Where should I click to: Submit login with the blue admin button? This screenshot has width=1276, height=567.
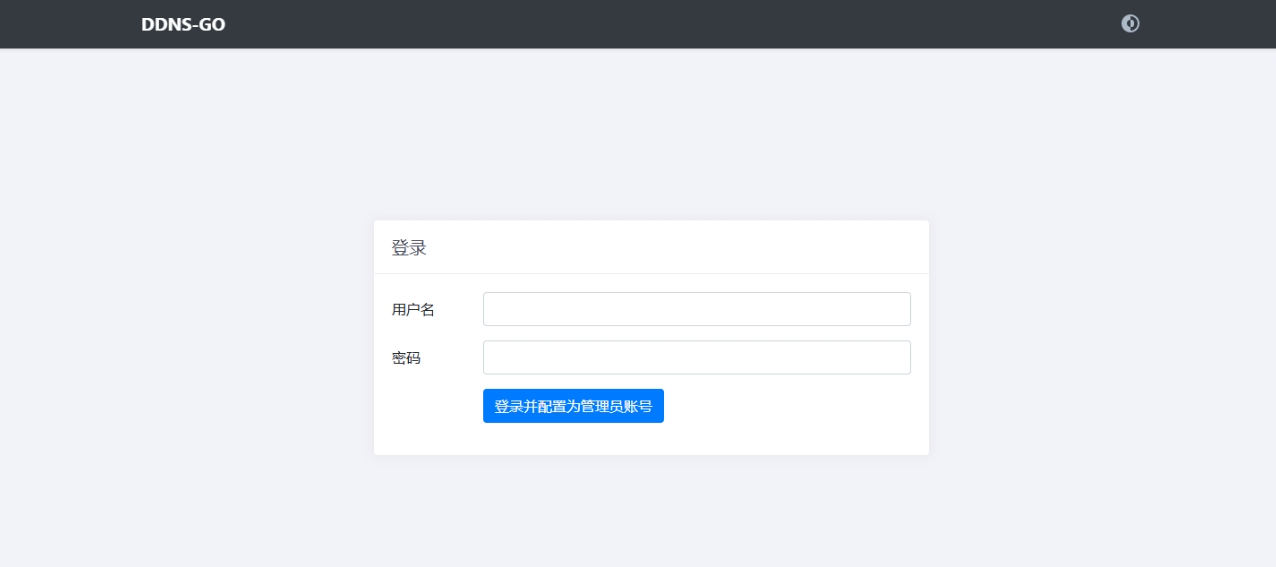pyautogui.click(x=573, y=406)
